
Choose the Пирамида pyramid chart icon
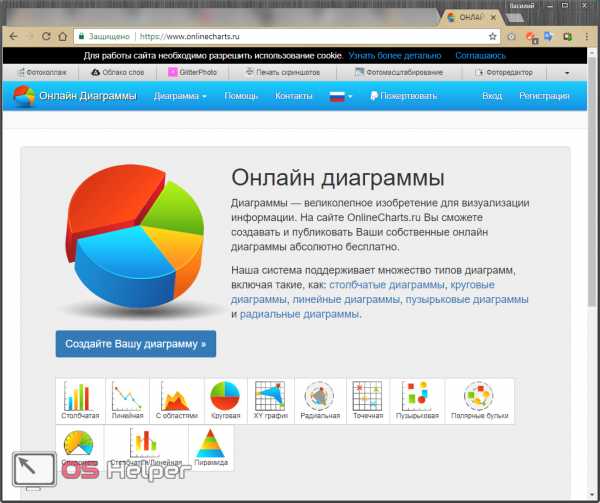click(x=211, y=448)
